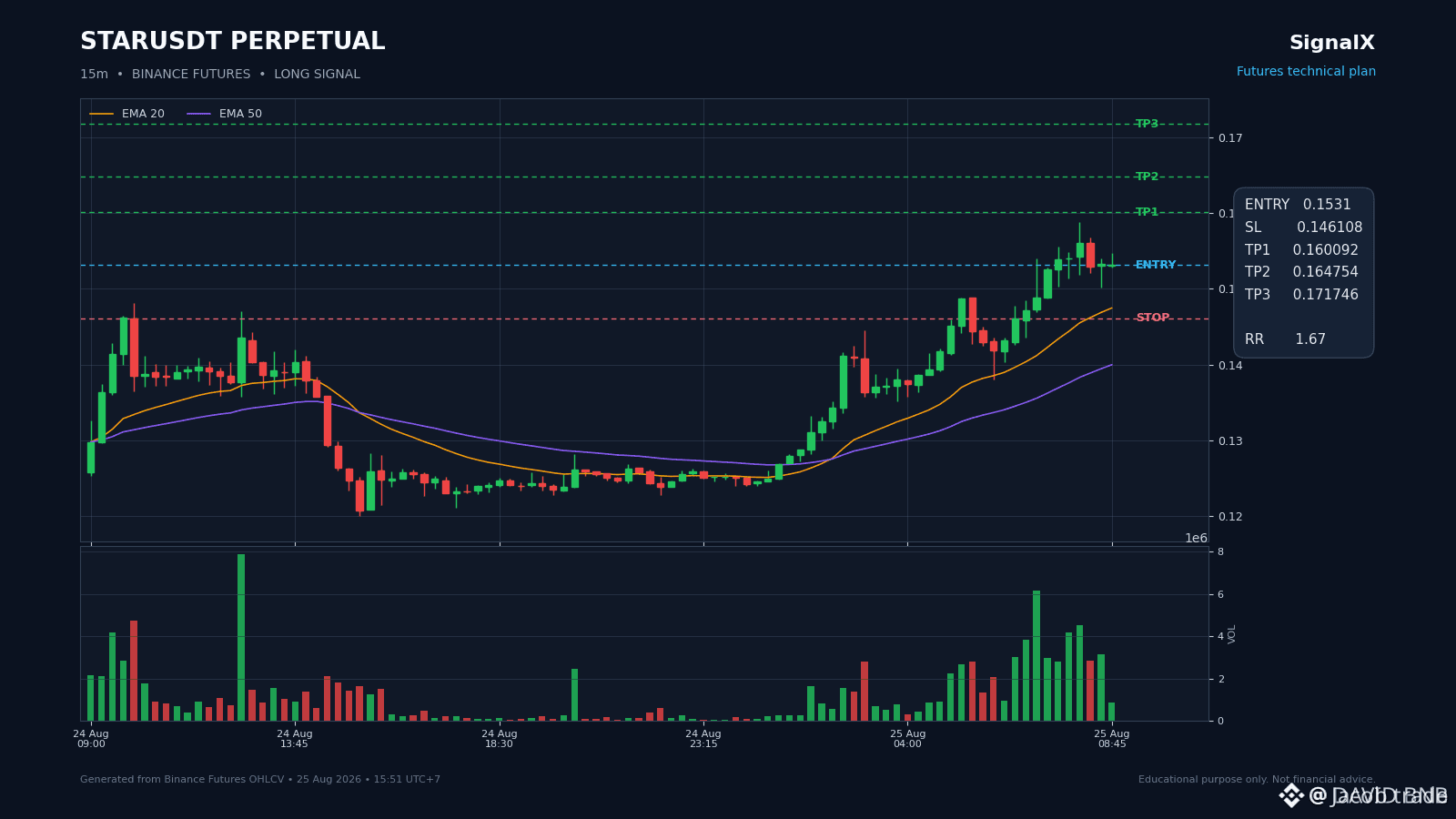
Task: Click the 24 Aug 18:30 time label
Action: click(x=499, y=739)
